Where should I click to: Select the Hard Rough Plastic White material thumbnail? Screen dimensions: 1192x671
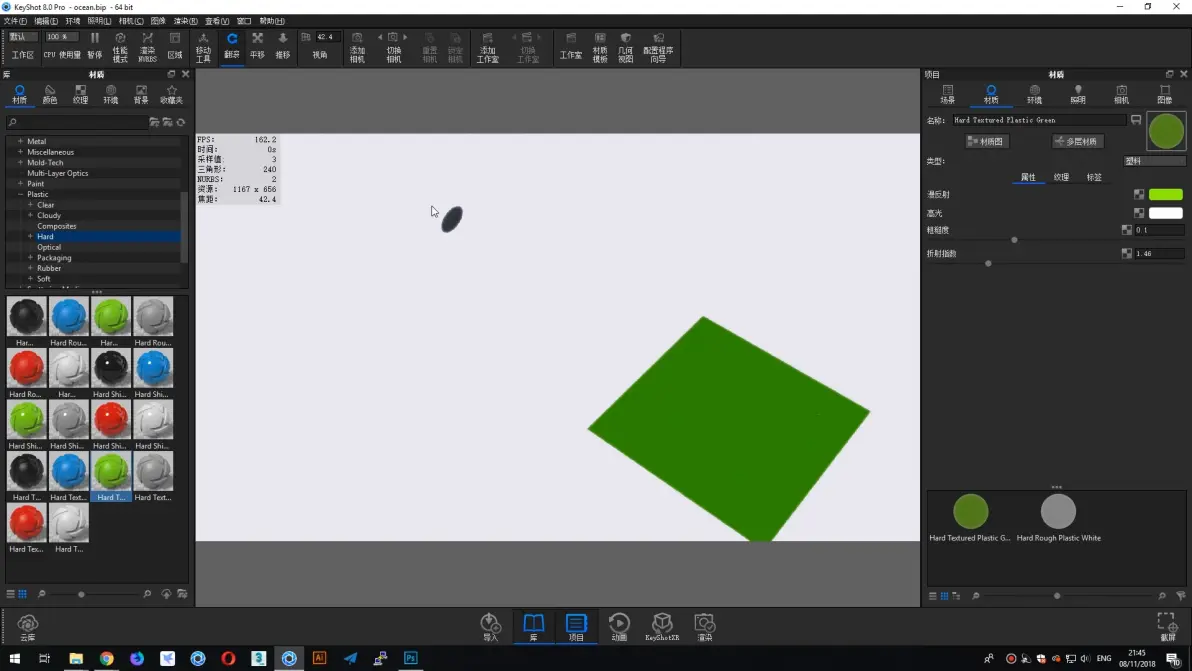click(1057, 511)
